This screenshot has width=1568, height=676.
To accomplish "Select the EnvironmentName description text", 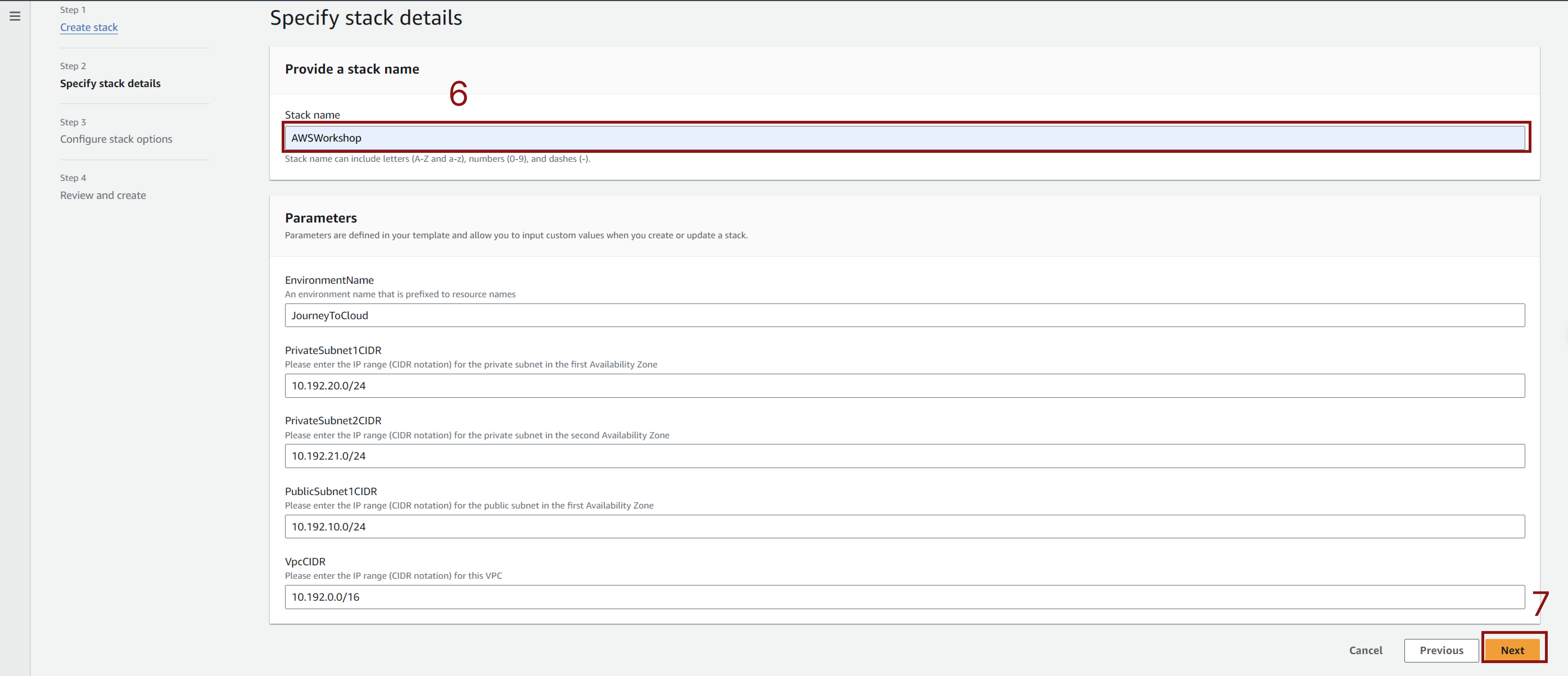I will point(400,294).
